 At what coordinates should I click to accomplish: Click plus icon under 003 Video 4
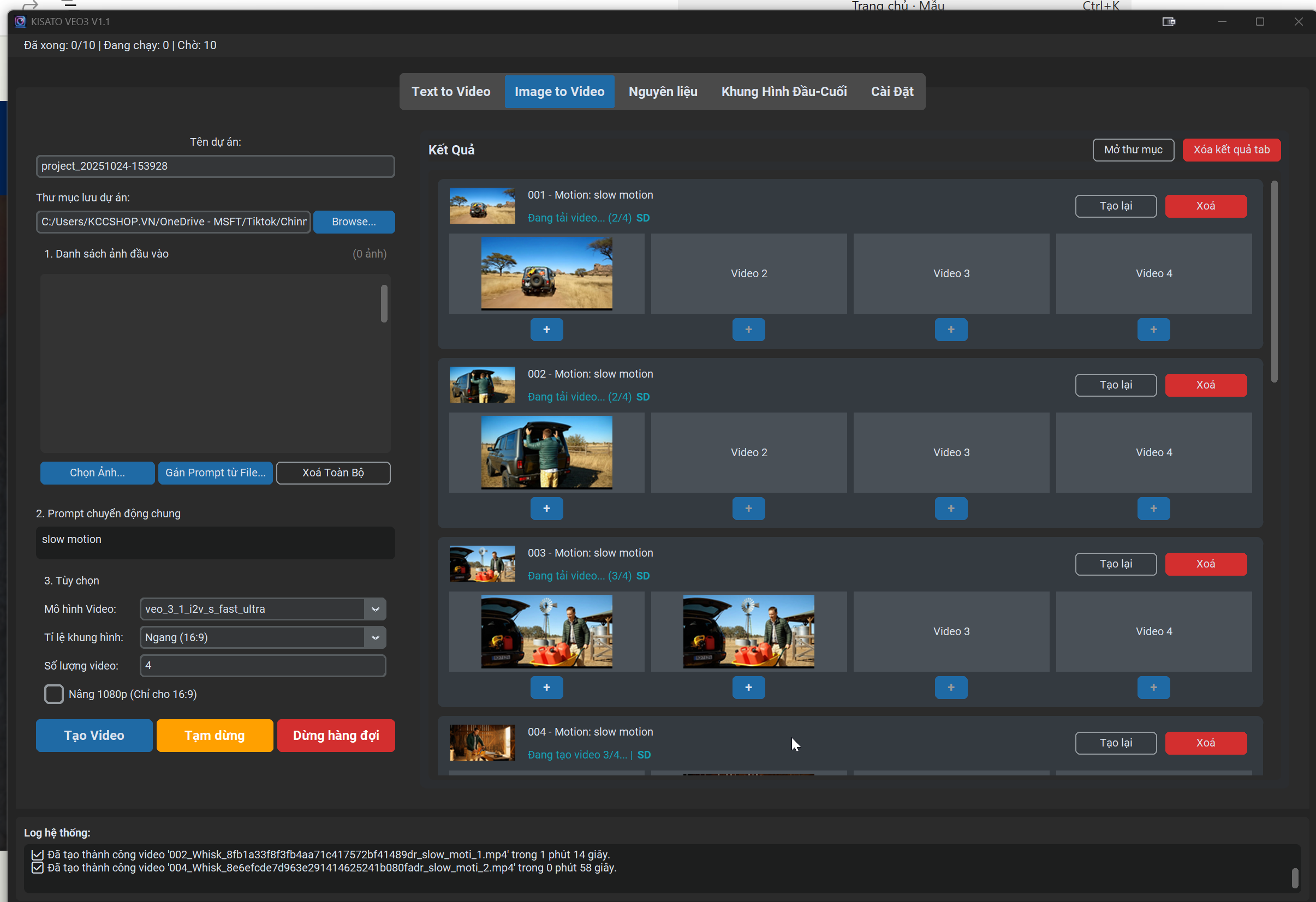pyautogui.click(x=1153, y=688)
